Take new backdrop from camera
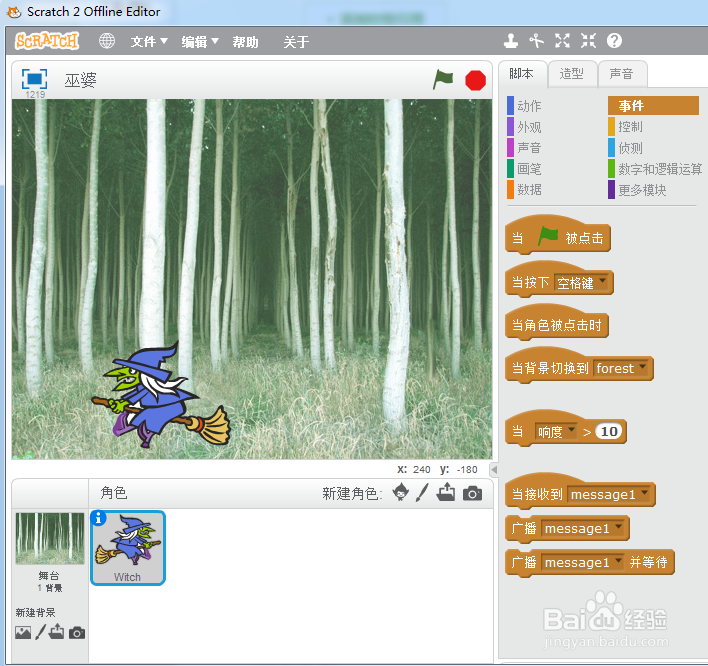Viewport: 708px width, 666px height. click(77, 633)
